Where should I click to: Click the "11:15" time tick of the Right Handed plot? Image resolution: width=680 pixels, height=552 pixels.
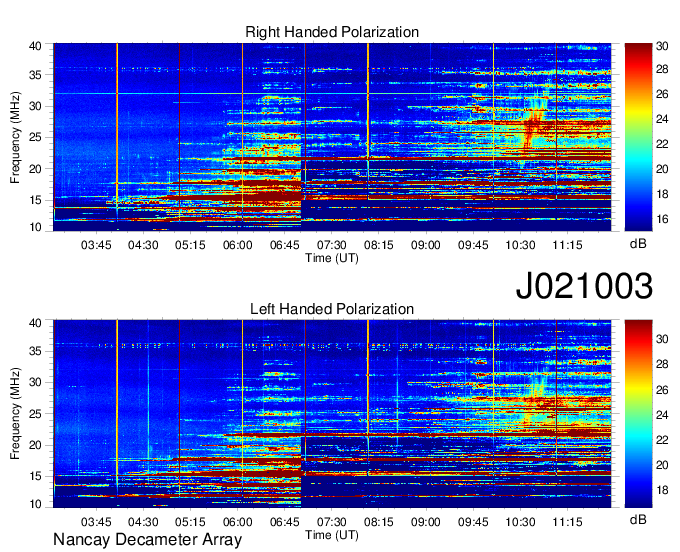tap(567, 245)
